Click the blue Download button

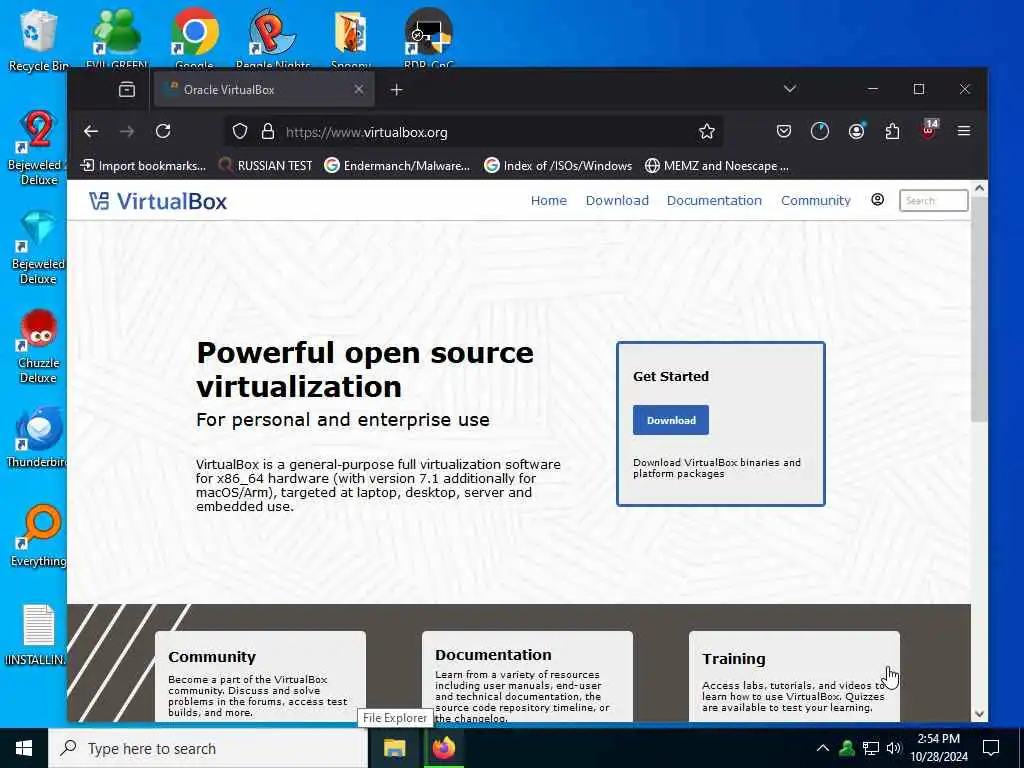click(671, 420)
